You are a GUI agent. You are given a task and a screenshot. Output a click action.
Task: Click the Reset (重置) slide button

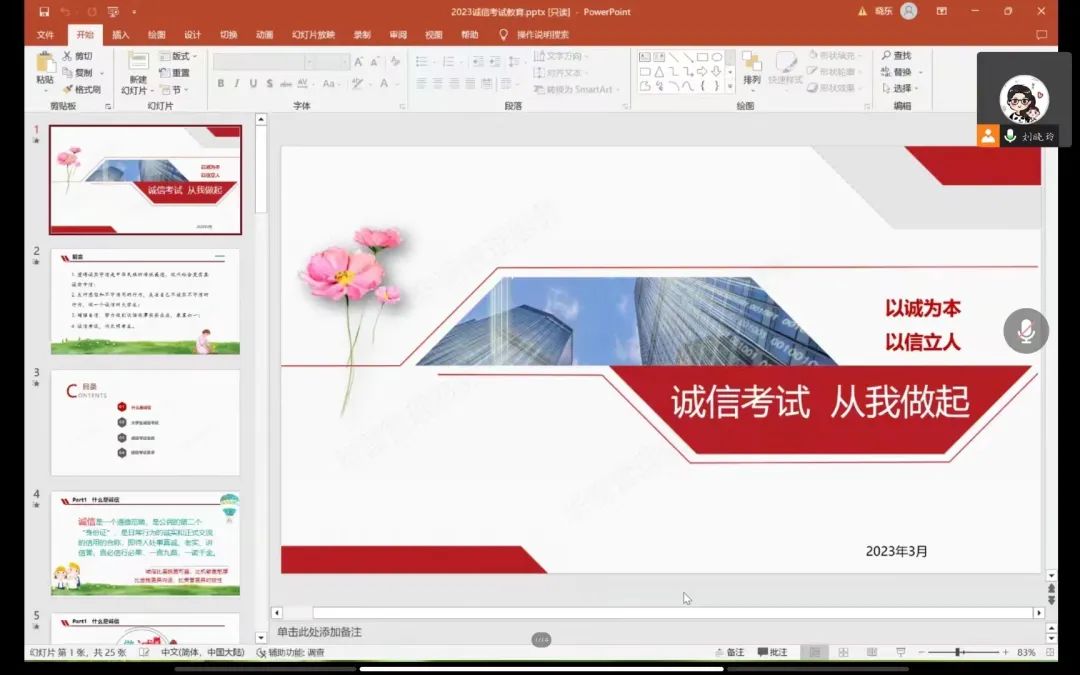tap(175, 73)
